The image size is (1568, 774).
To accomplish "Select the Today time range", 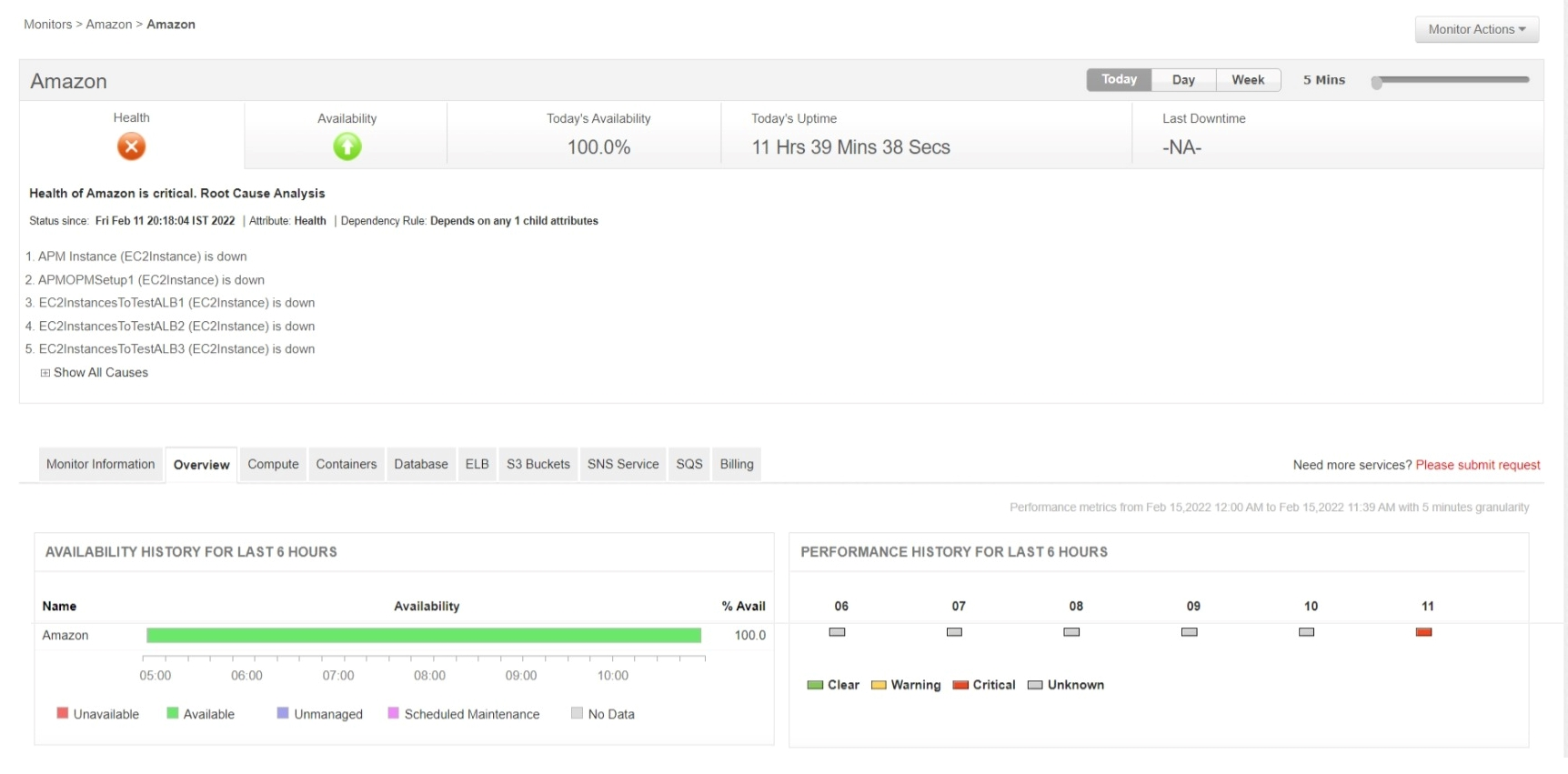I will pyautogui.click(x=1119, y=80).
